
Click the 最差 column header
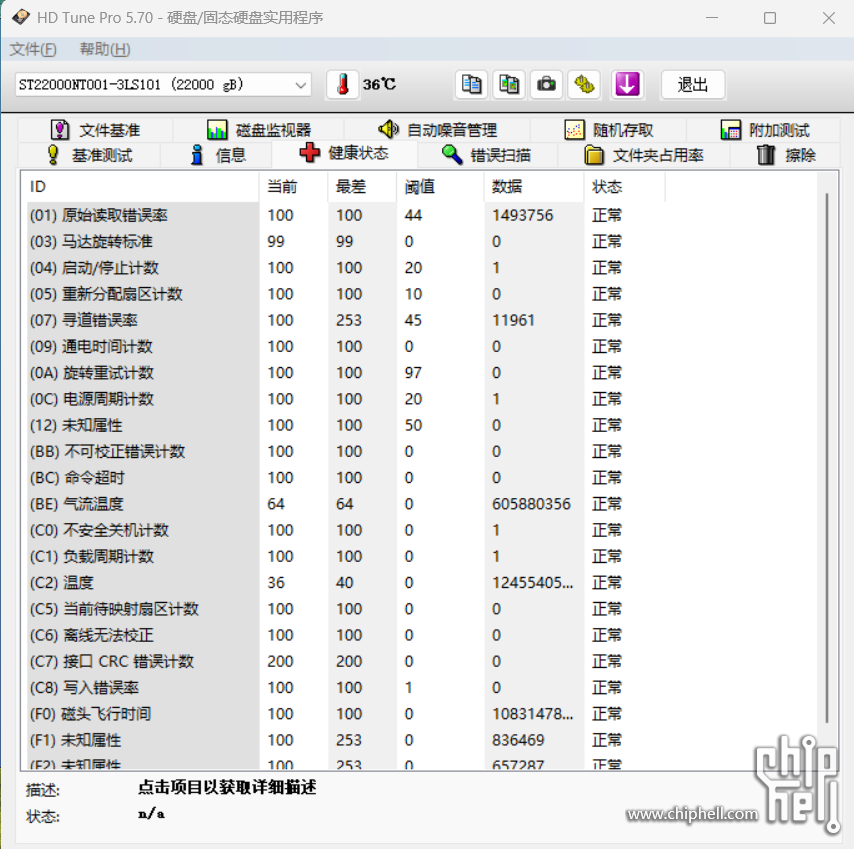362,187
